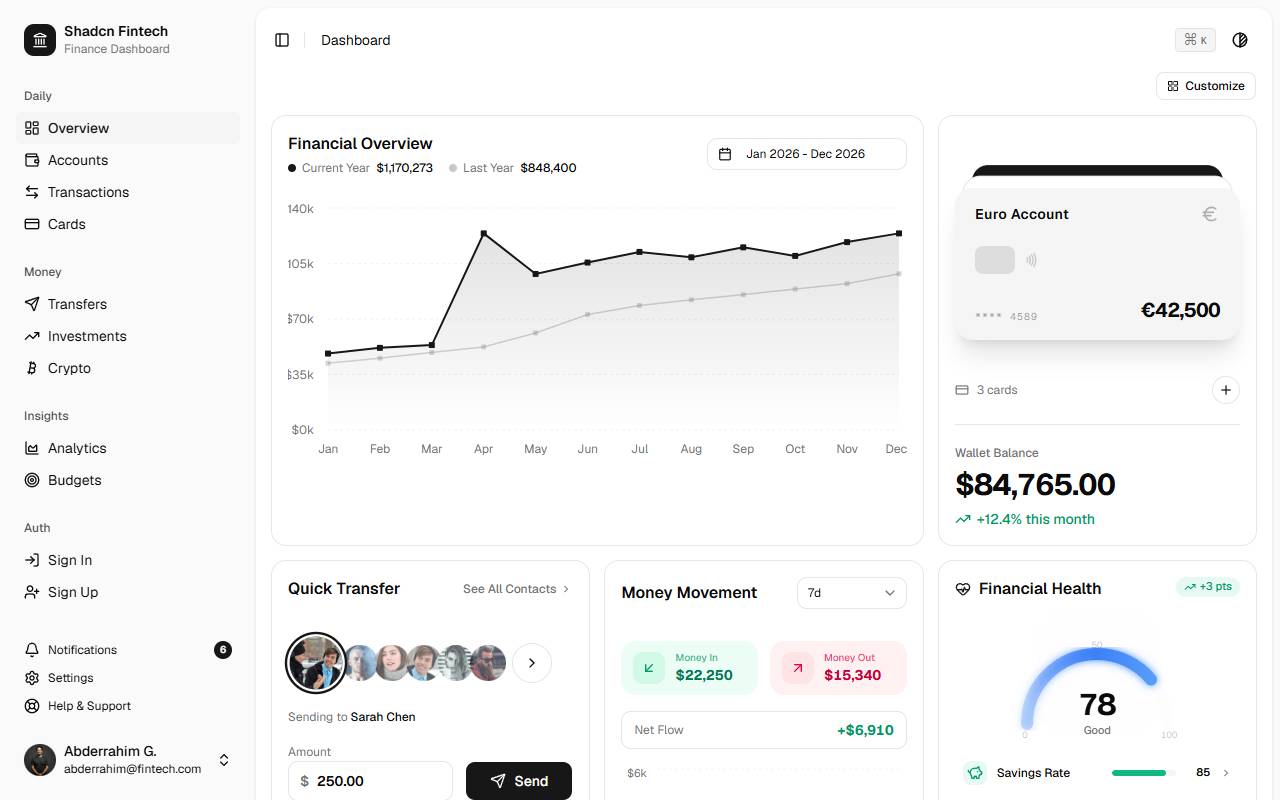Image resolution: width=1280 pixels, height=800 pixels.
Task: Click the Settings gear icon
Action: [32, 678]
